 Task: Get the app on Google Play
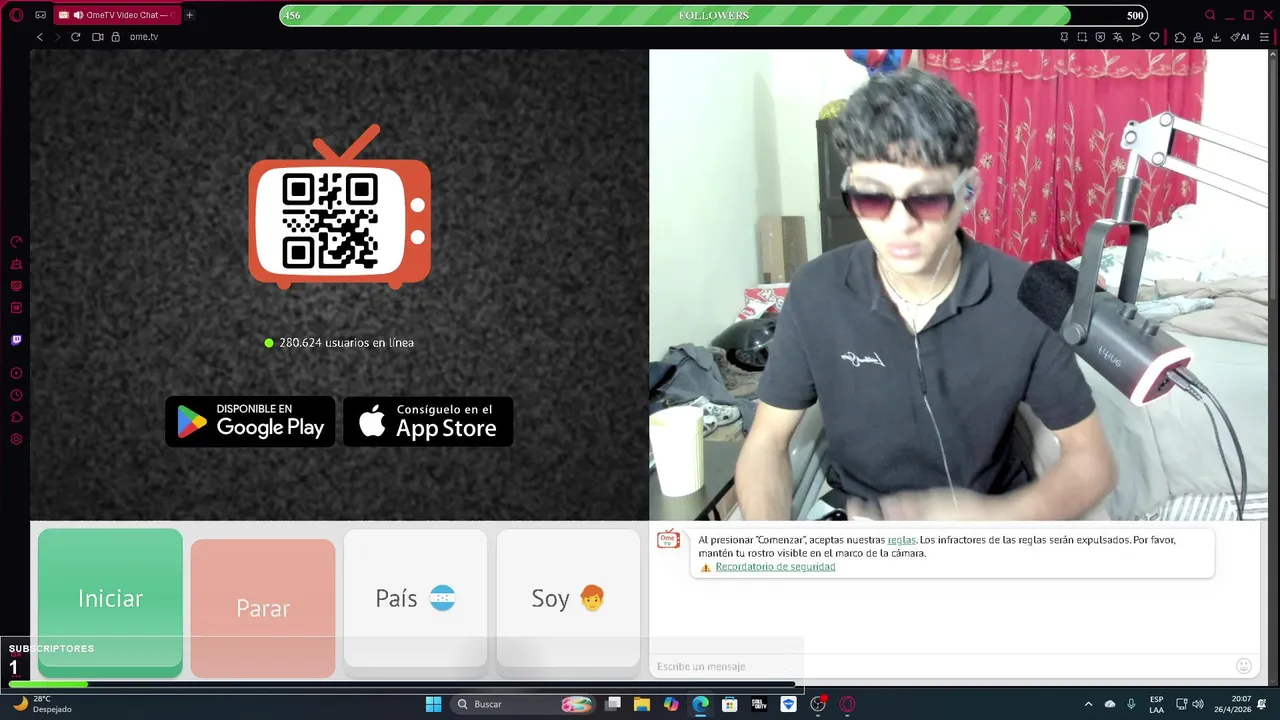pos(250,421)
